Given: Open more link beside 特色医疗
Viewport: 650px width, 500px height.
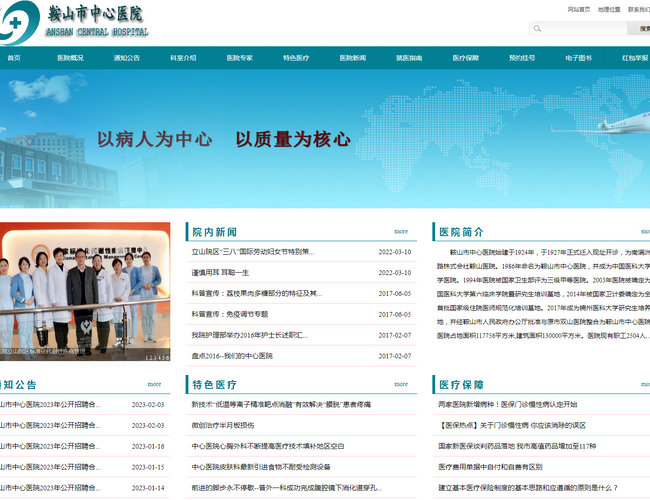Looking at the screenshot, I should click(x=400, y=383).
